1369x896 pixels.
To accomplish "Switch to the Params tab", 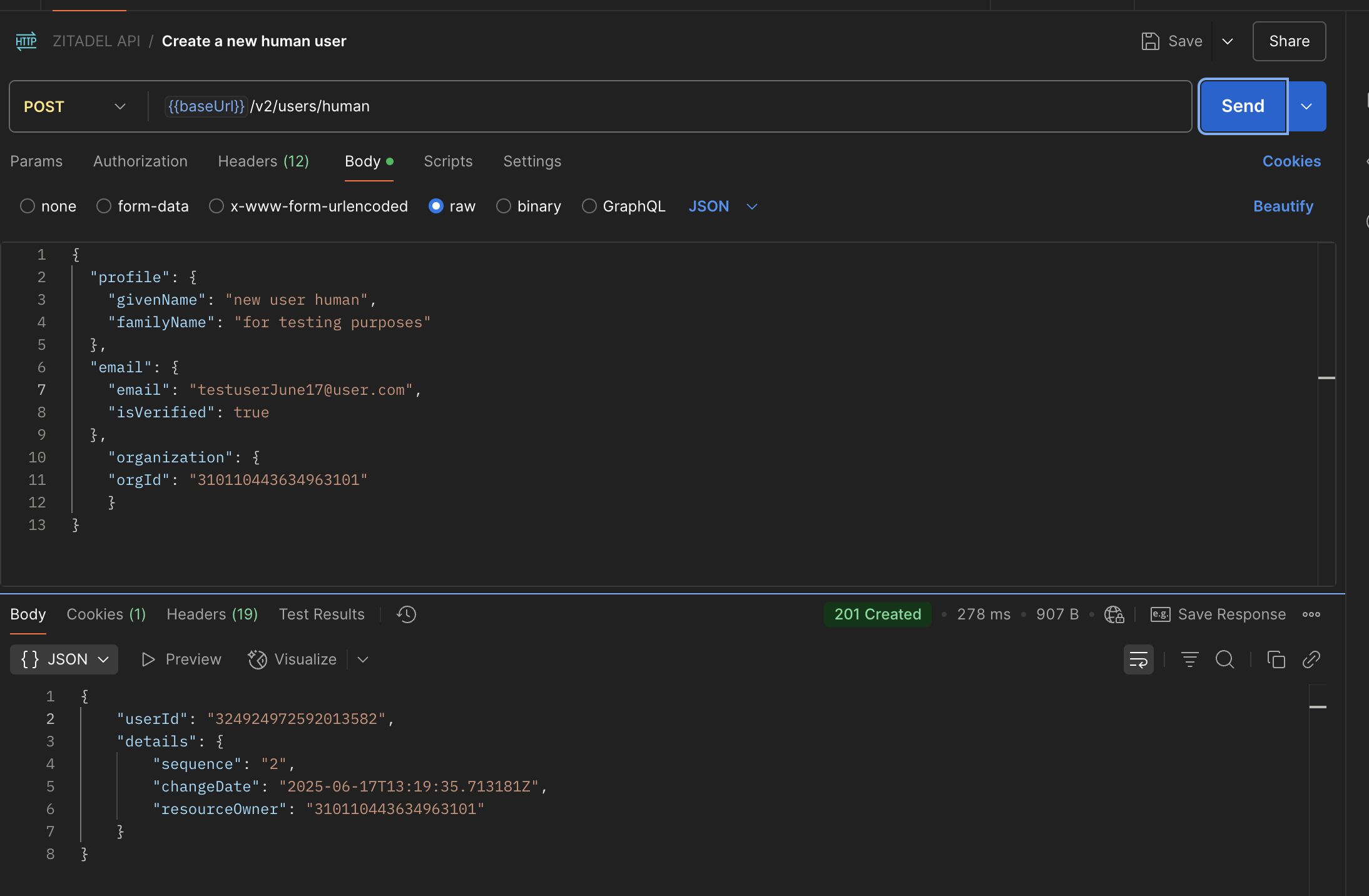I will 36,161.
